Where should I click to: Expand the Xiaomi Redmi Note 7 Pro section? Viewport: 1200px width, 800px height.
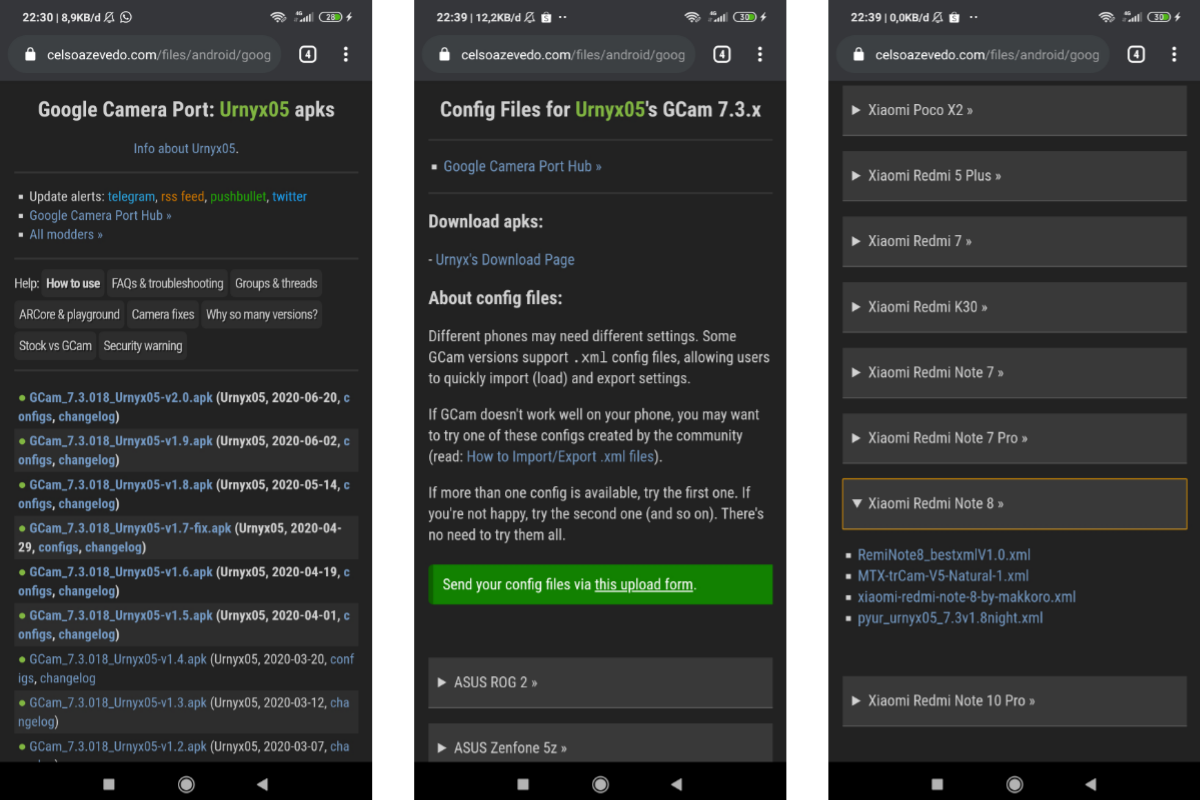1014,438
